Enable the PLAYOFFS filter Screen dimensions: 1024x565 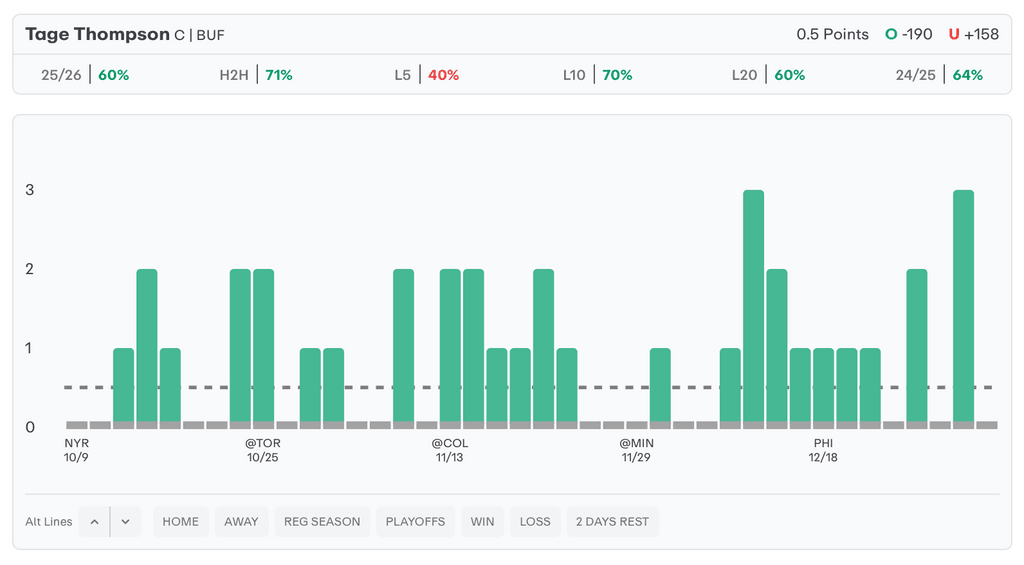coord(415,522)
